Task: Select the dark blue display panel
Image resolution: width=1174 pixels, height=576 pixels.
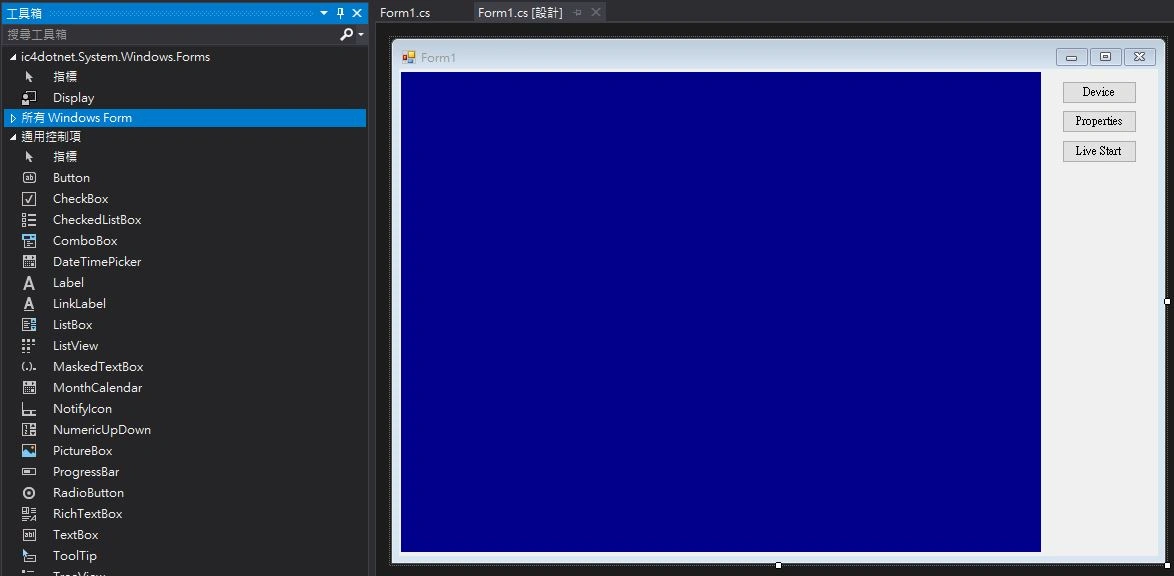Action: tap(720, 312)
